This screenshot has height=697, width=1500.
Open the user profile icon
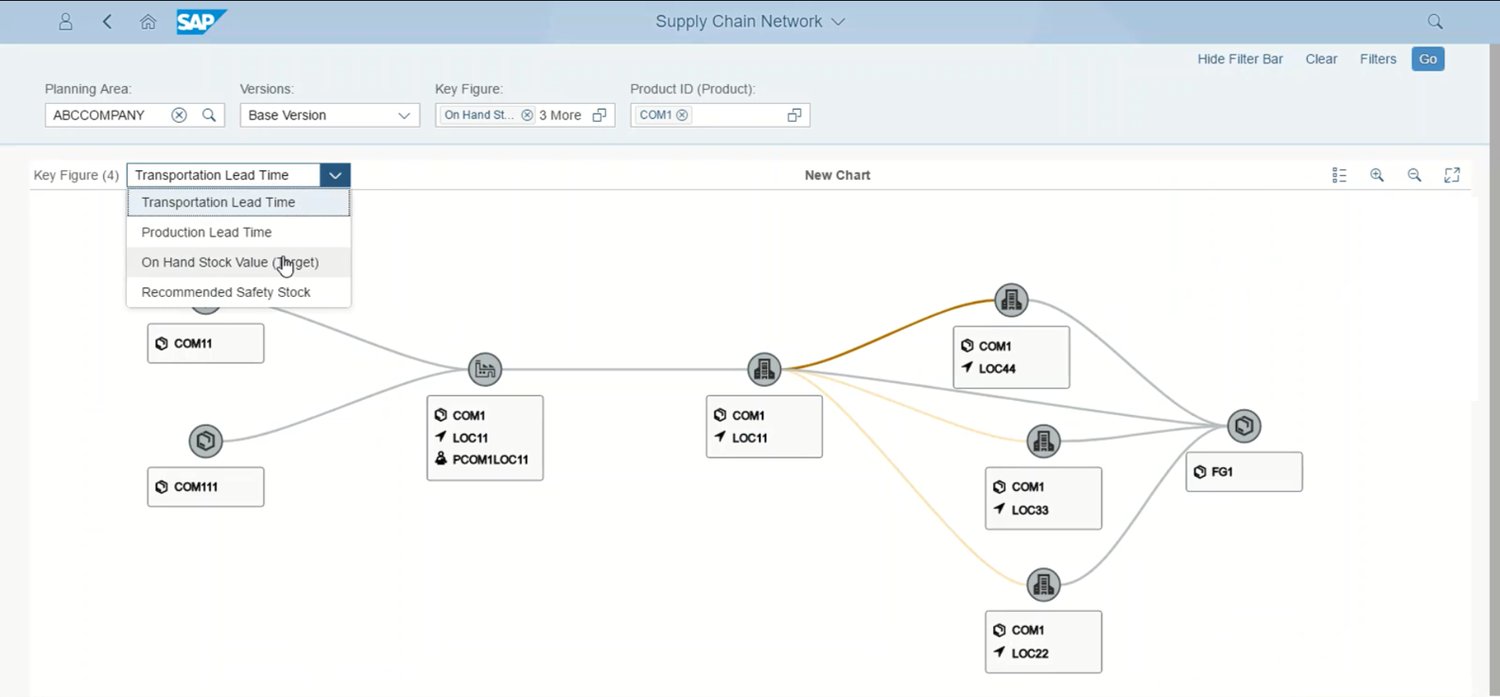coord(66,21)
